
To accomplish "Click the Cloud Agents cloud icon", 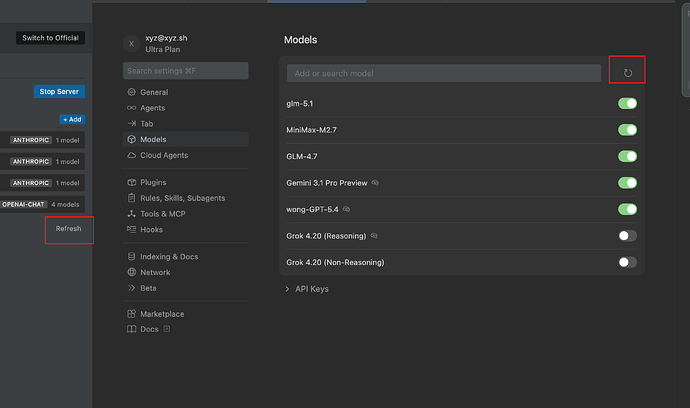I will [x=131, y=155].
